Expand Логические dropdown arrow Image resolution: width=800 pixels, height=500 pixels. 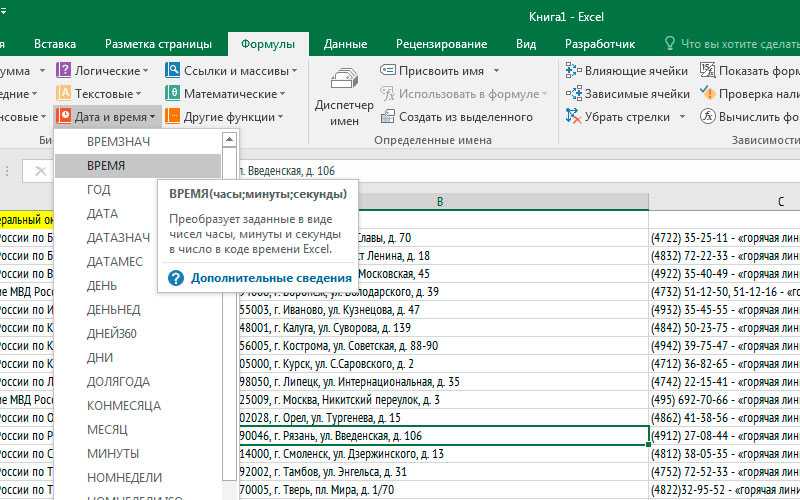tap(145, 70)
